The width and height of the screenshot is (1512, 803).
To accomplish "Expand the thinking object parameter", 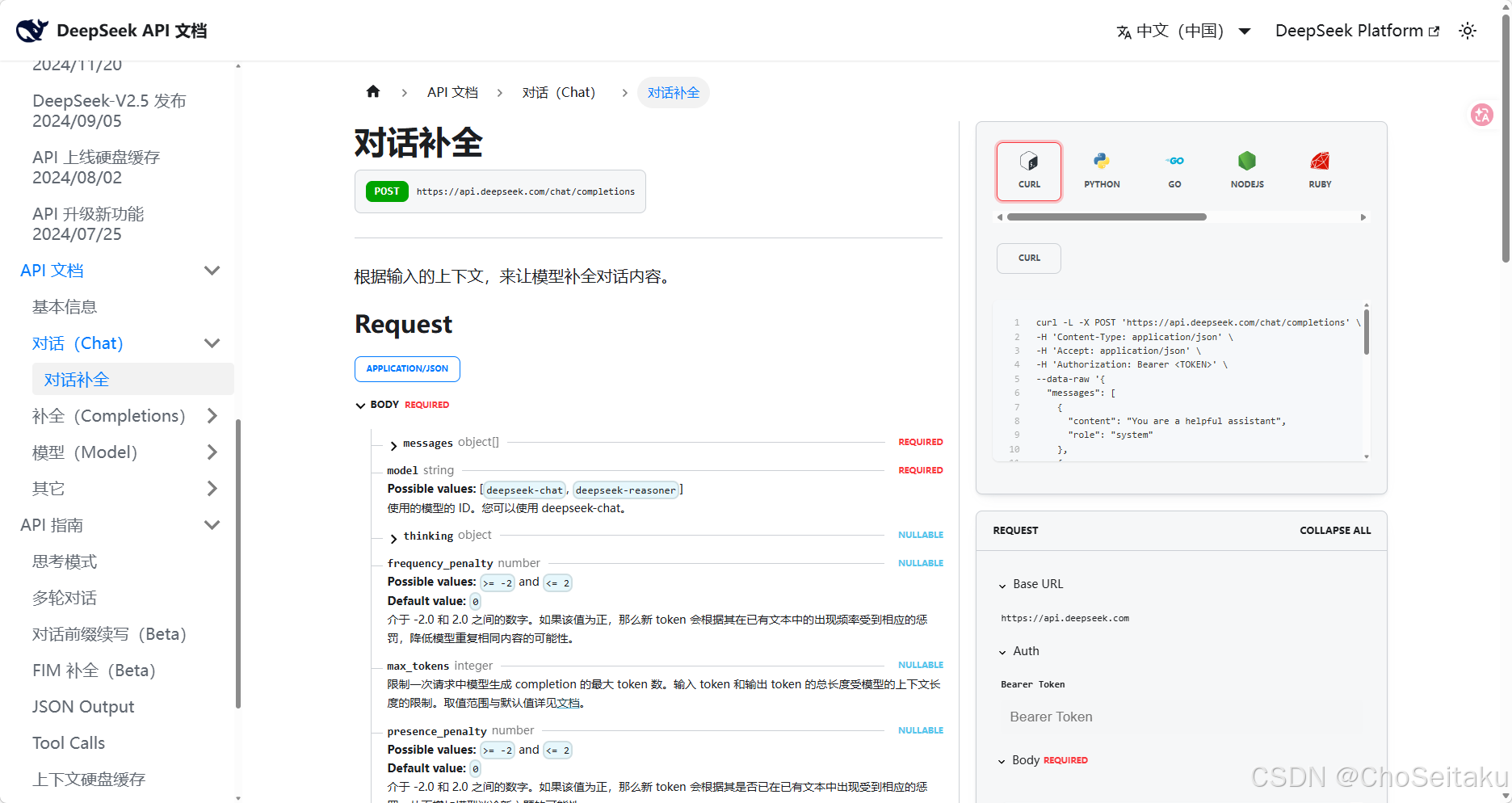I will (393, 538).
